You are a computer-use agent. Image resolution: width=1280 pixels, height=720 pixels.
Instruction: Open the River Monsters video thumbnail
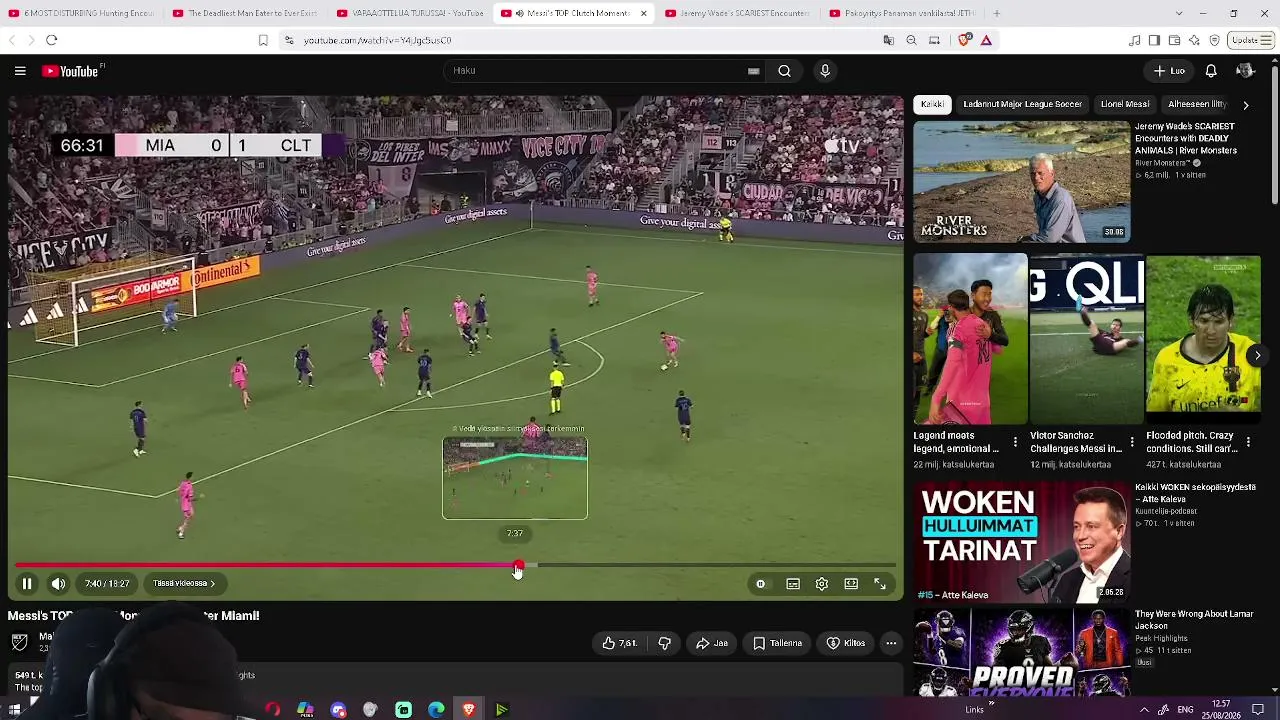click(1022, 182)
